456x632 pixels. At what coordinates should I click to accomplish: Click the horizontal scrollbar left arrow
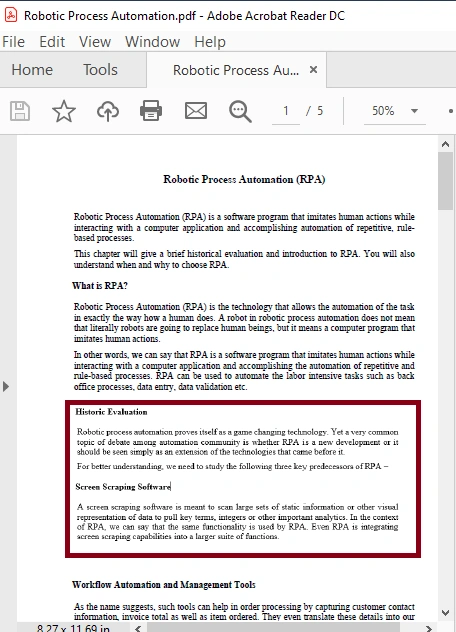[x=138, y=628]
